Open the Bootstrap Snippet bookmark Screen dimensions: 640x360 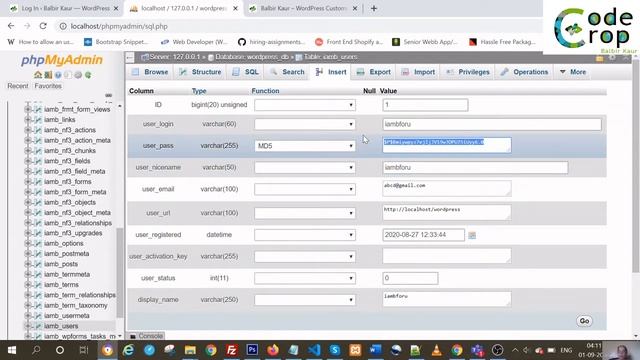click(116, 42)
